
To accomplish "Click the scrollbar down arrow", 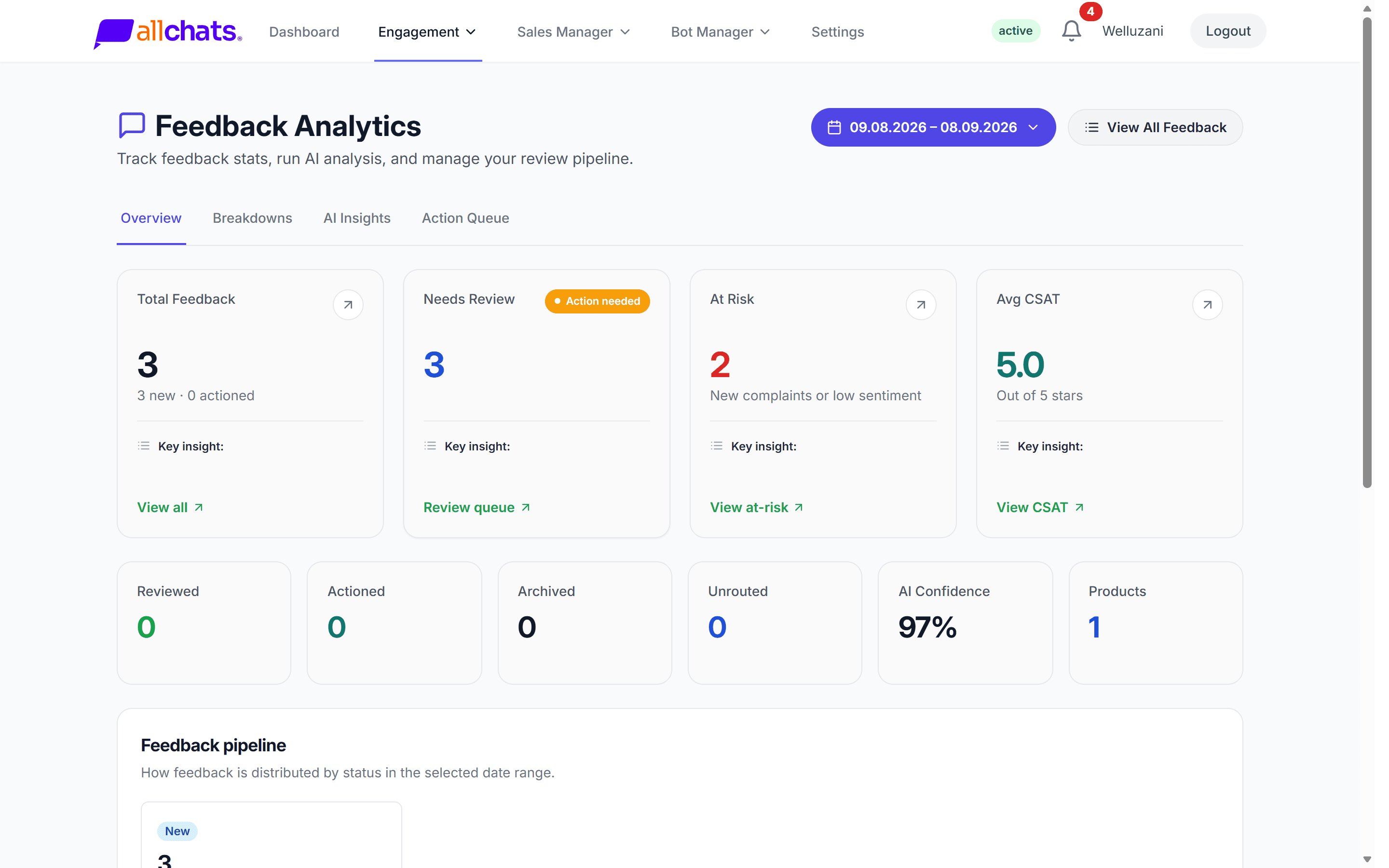I will 1367,859.
